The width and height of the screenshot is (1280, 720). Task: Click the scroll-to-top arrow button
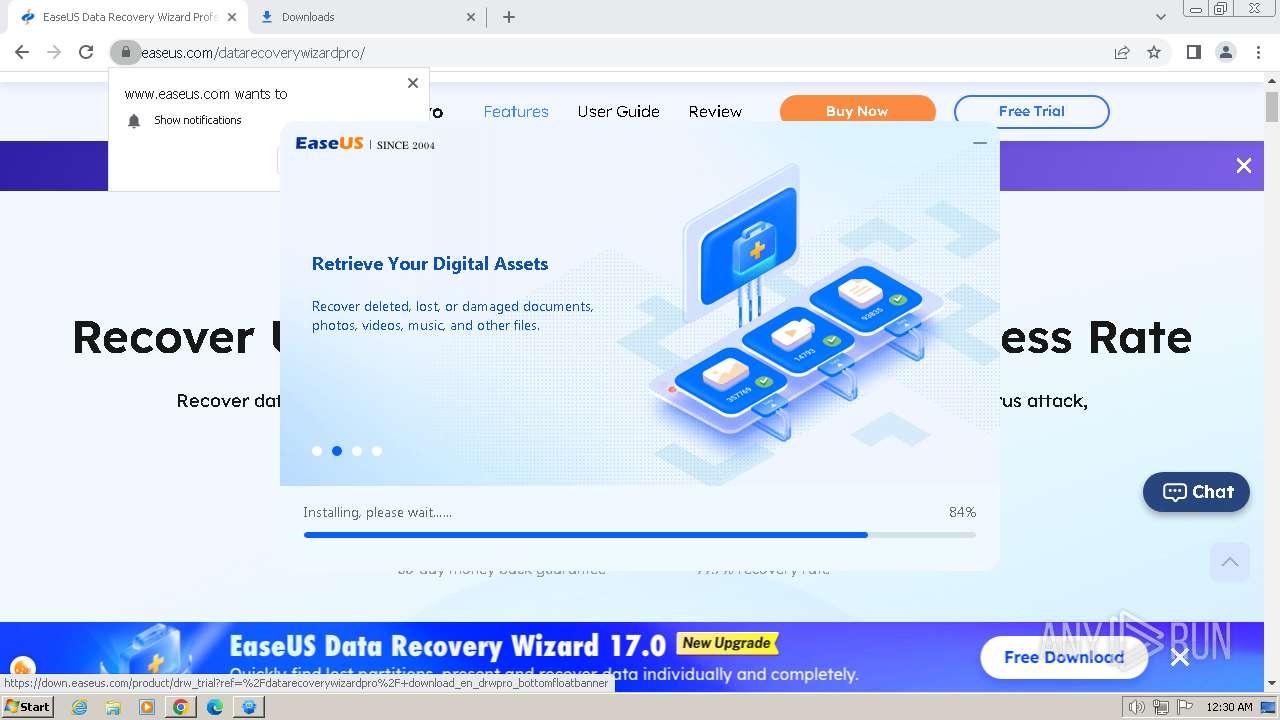pyautogui.click(x=1230, y=562)
